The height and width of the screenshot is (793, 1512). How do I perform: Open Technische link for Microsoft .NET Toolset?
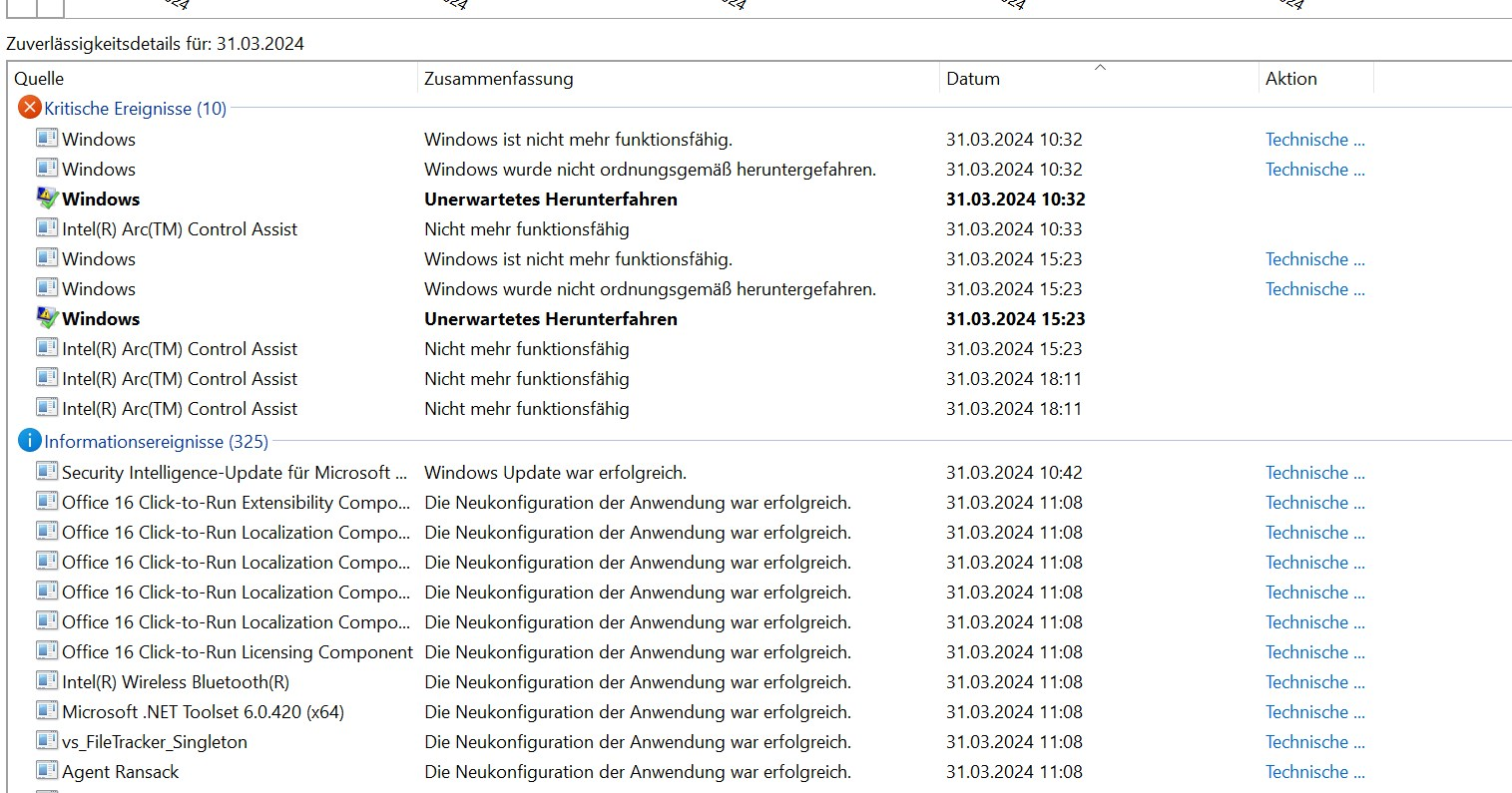coord(1315,712)
